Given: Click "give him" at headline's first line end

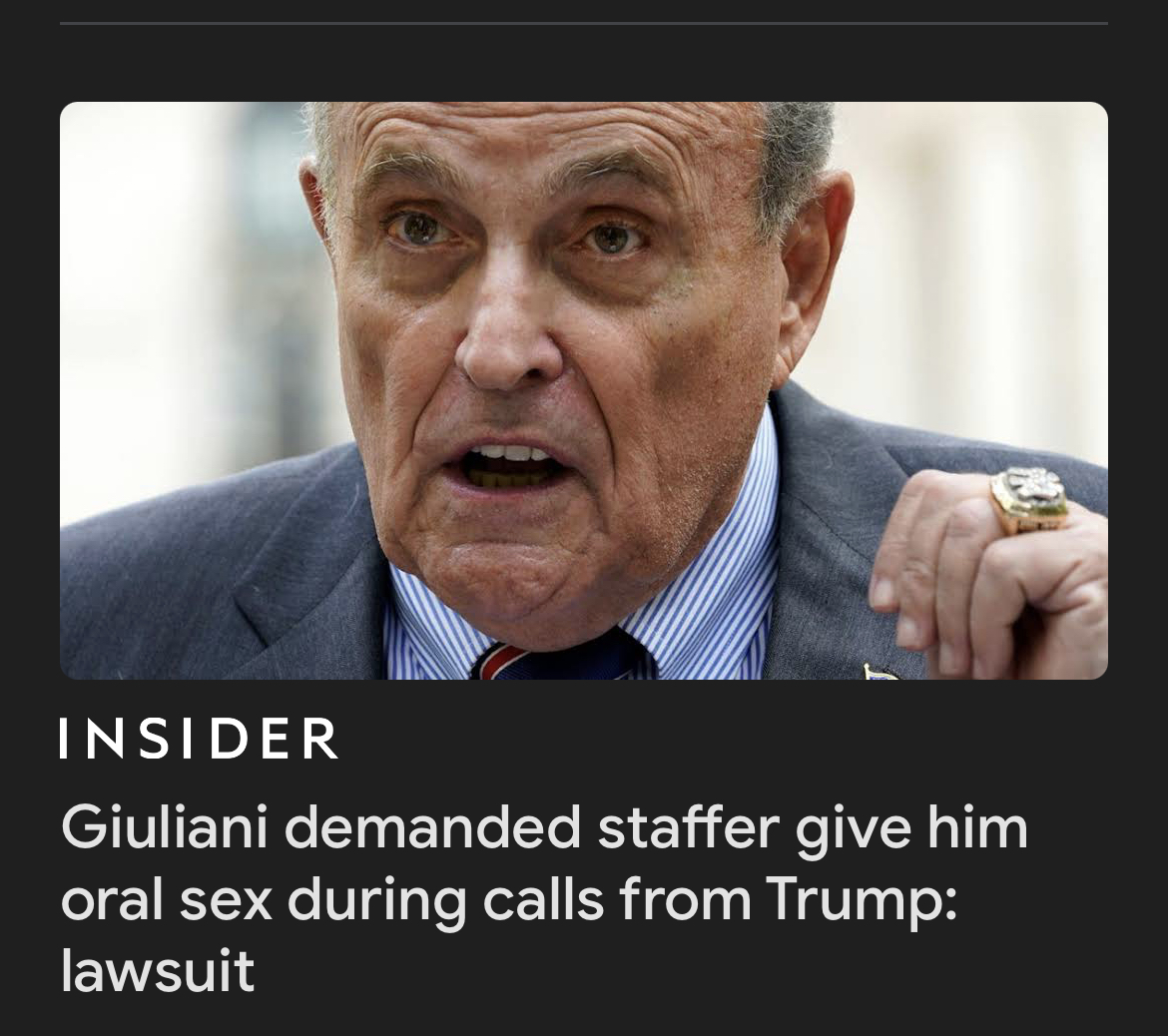Looking at the screenshot, I should click(x=912, y=827).
